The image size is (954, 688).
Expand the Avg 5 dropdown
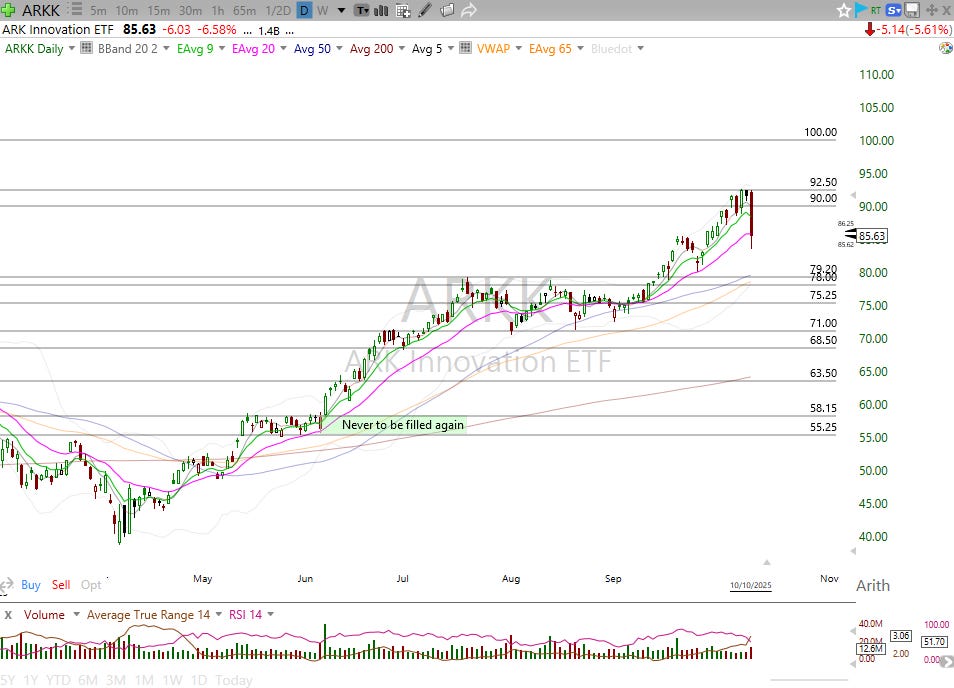coord(451,48)
